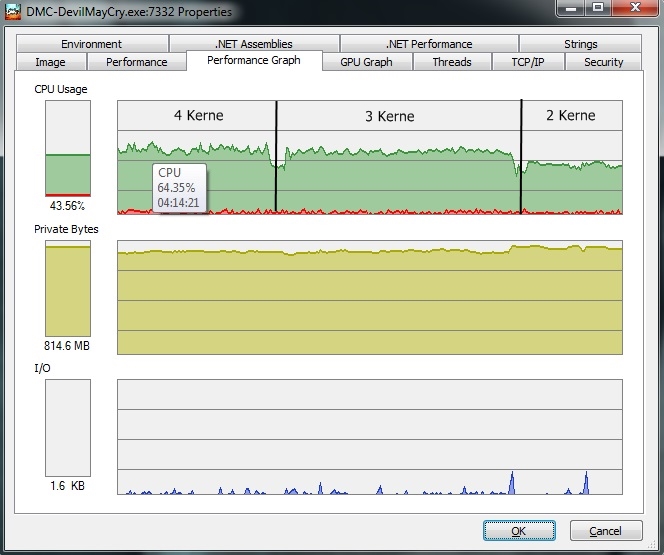Viewport: 664px width, 555px height.
Task: Open the .NET Assemblies tab
Action: coord(254,44)
